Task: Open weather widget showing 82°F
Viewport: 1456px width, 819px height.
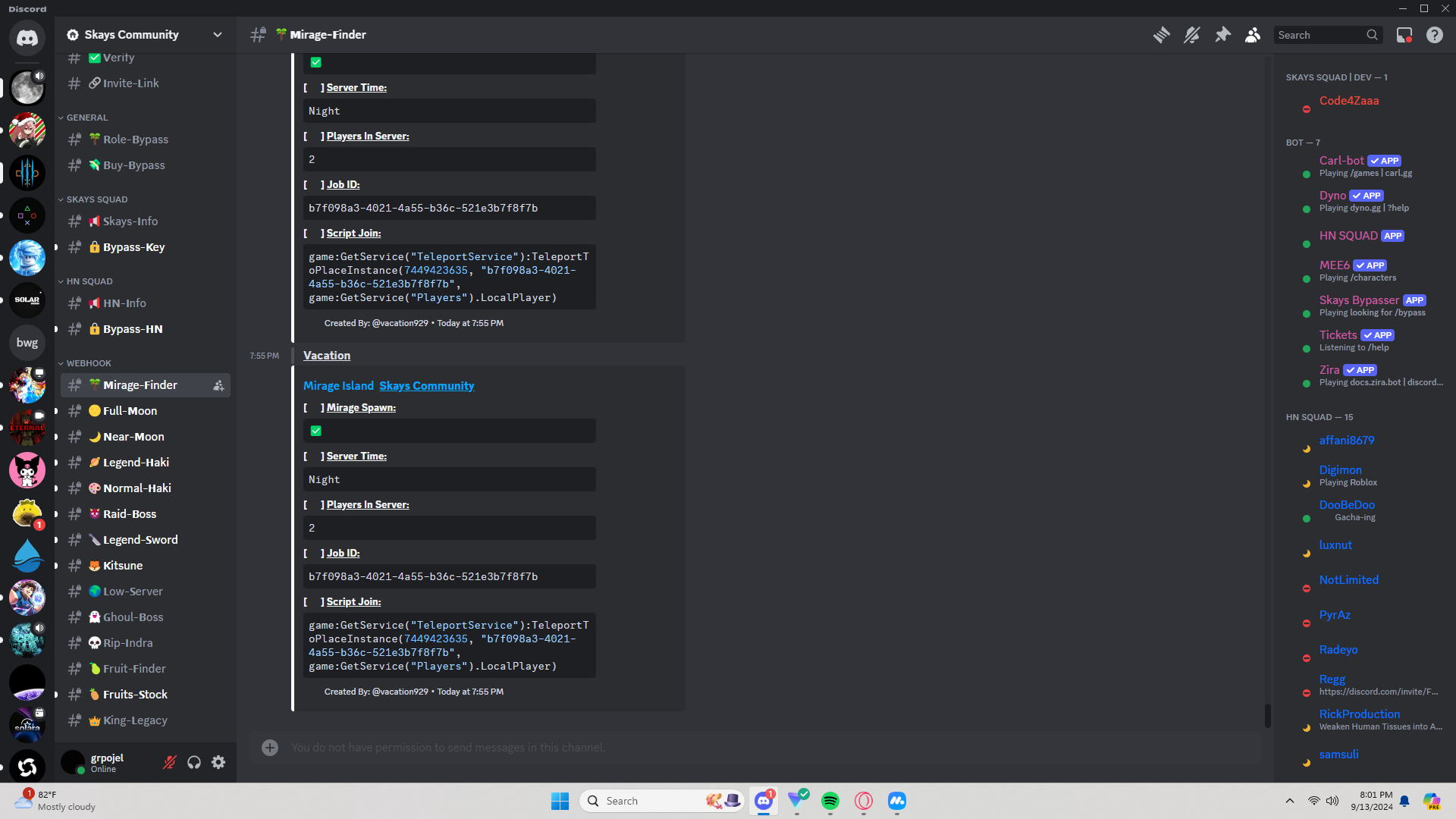Action: (55, 801)
